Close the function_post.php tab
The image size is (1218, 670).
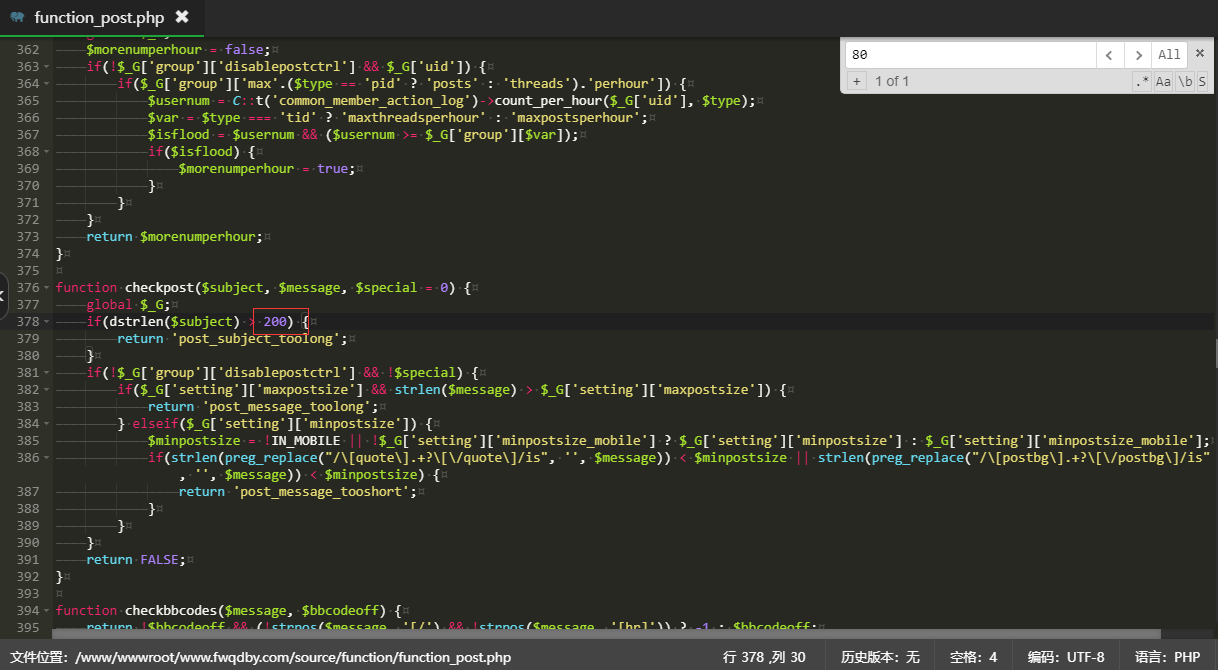click(181, 17)
